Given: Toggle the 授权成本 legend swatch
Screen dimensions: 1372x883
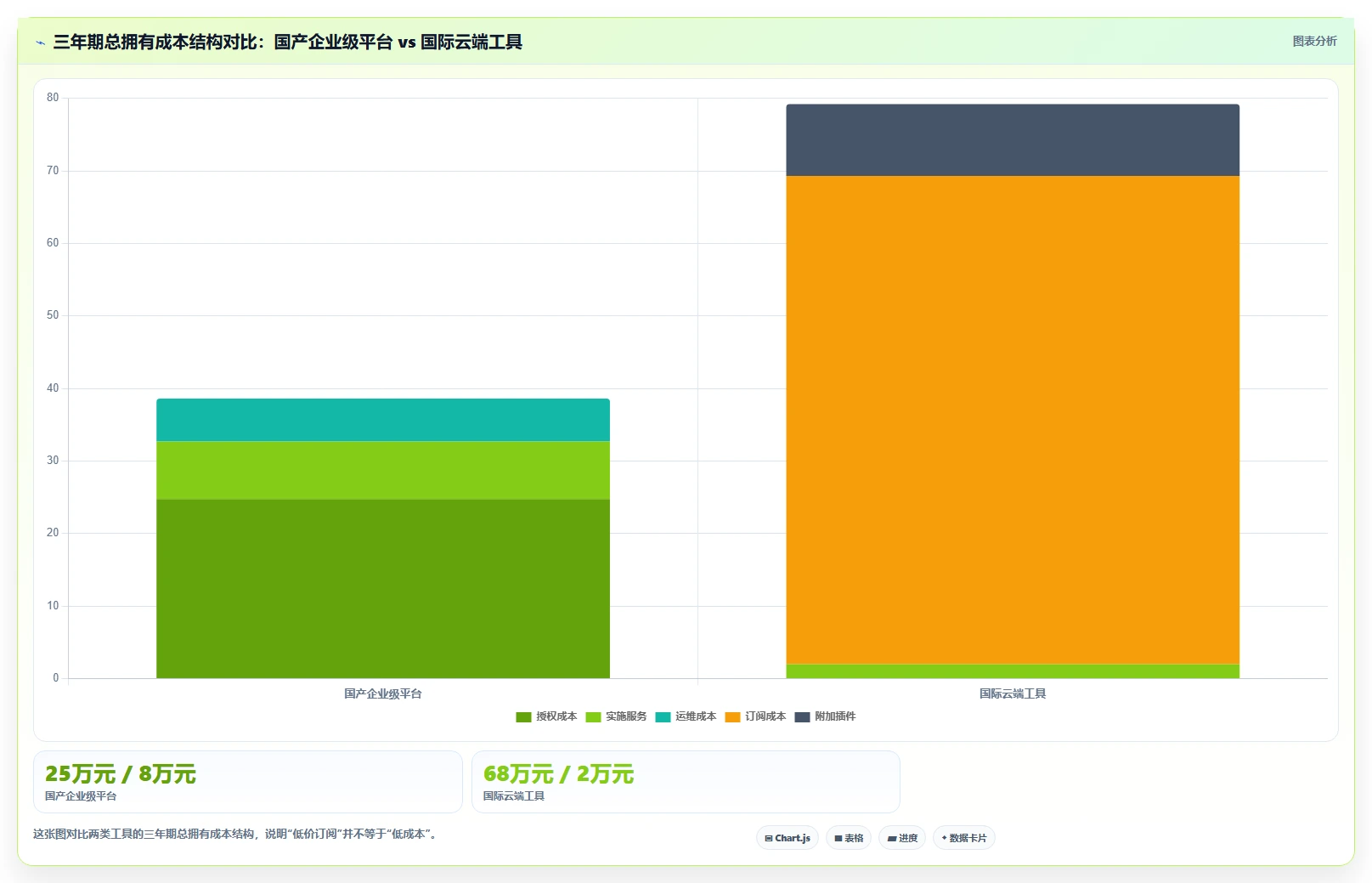Looking at the screenshot, I should (523, 716).
